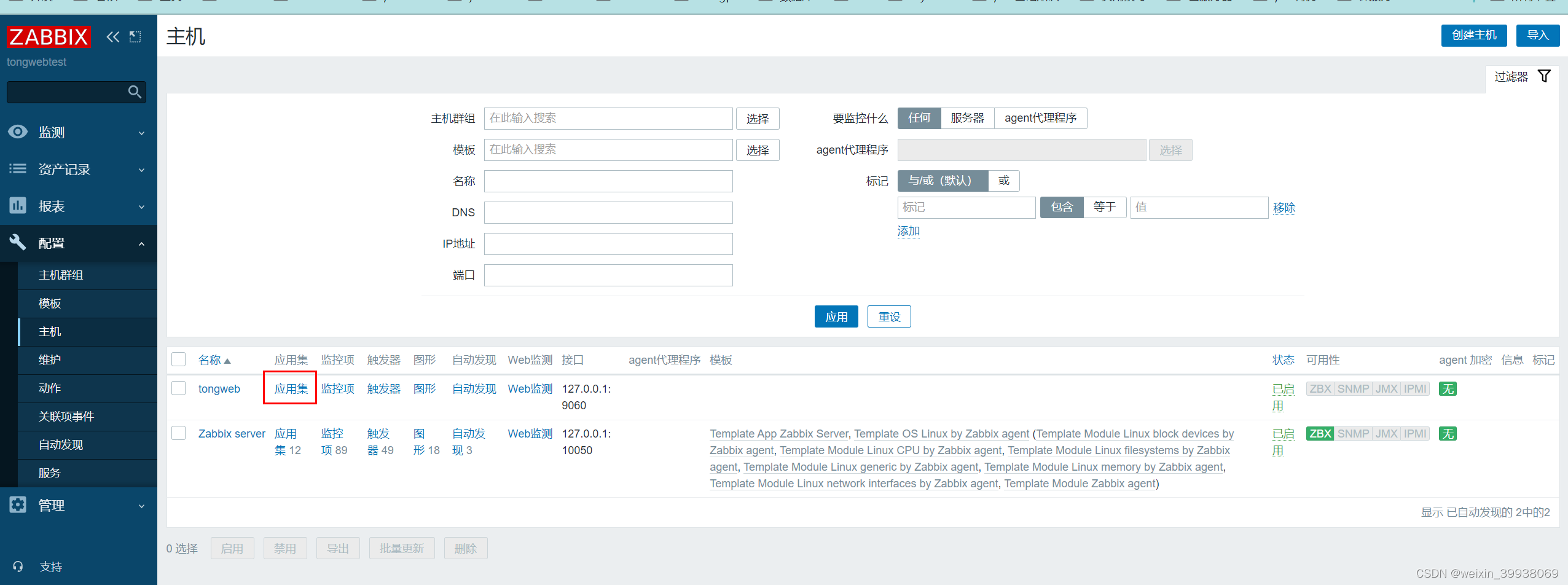Select 与/或 (默认) tag mode
Screen dimensions: 1568x585
tap(943, 181)
